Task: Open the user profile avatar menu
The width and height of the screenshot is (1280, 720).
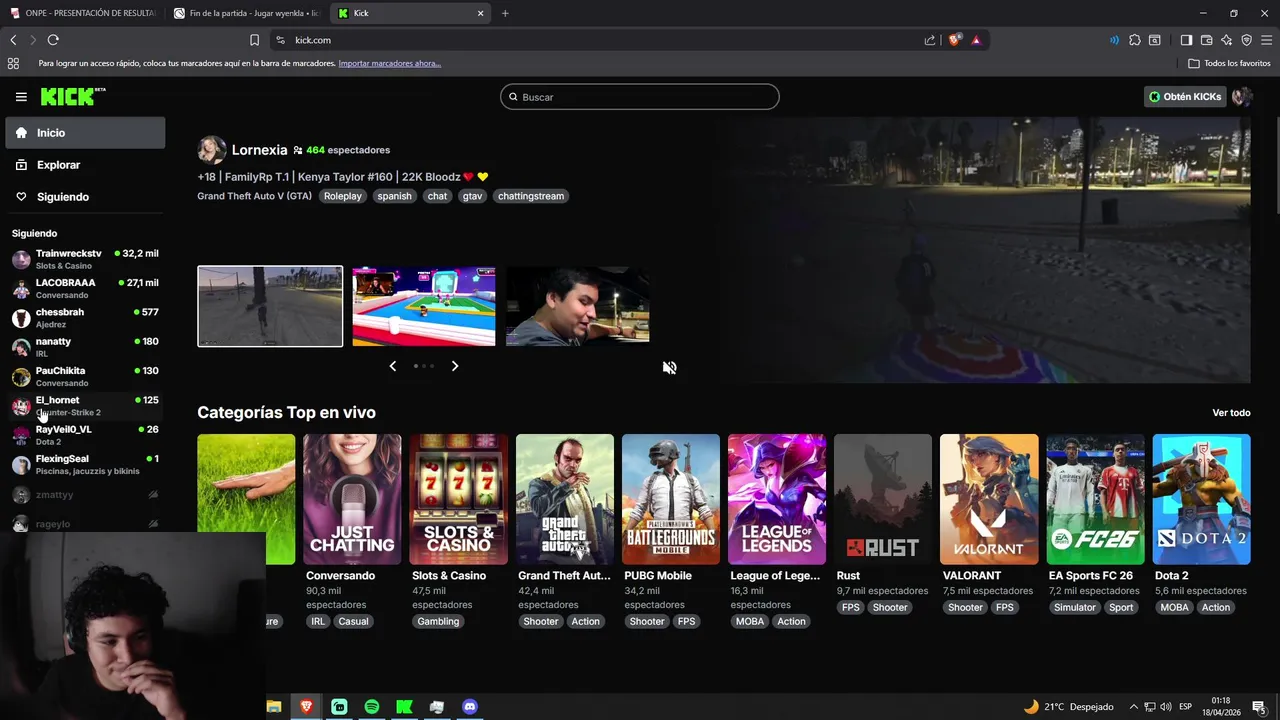Action: pos(1241,97)
